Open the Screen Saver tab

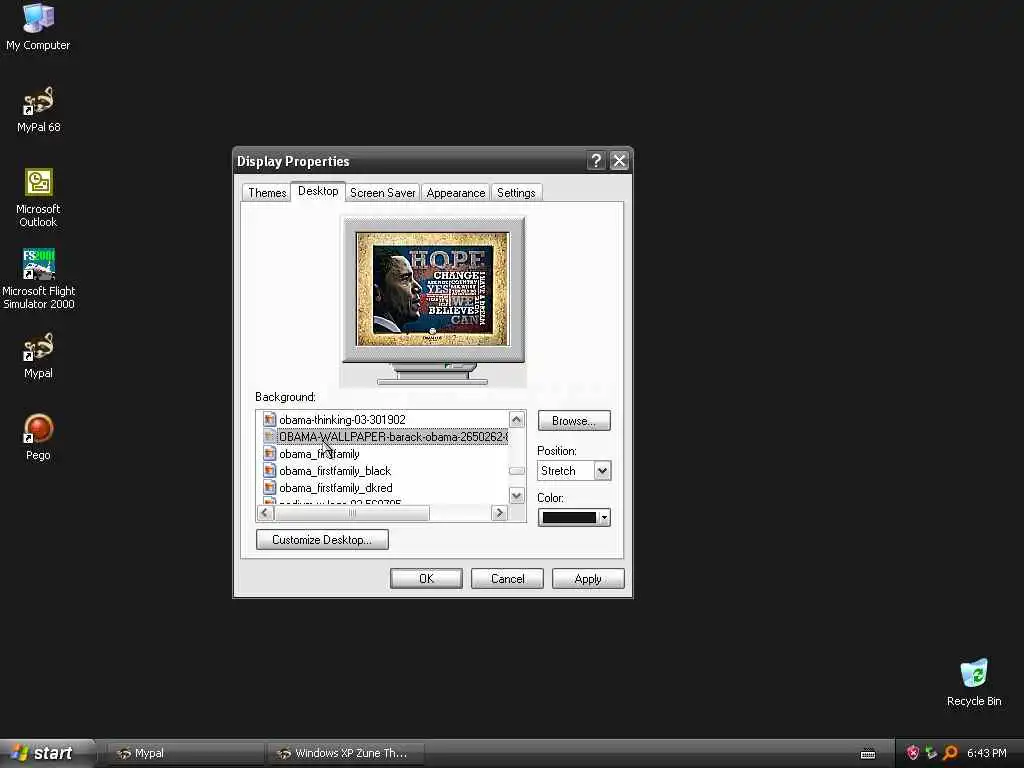coord(383,193)
